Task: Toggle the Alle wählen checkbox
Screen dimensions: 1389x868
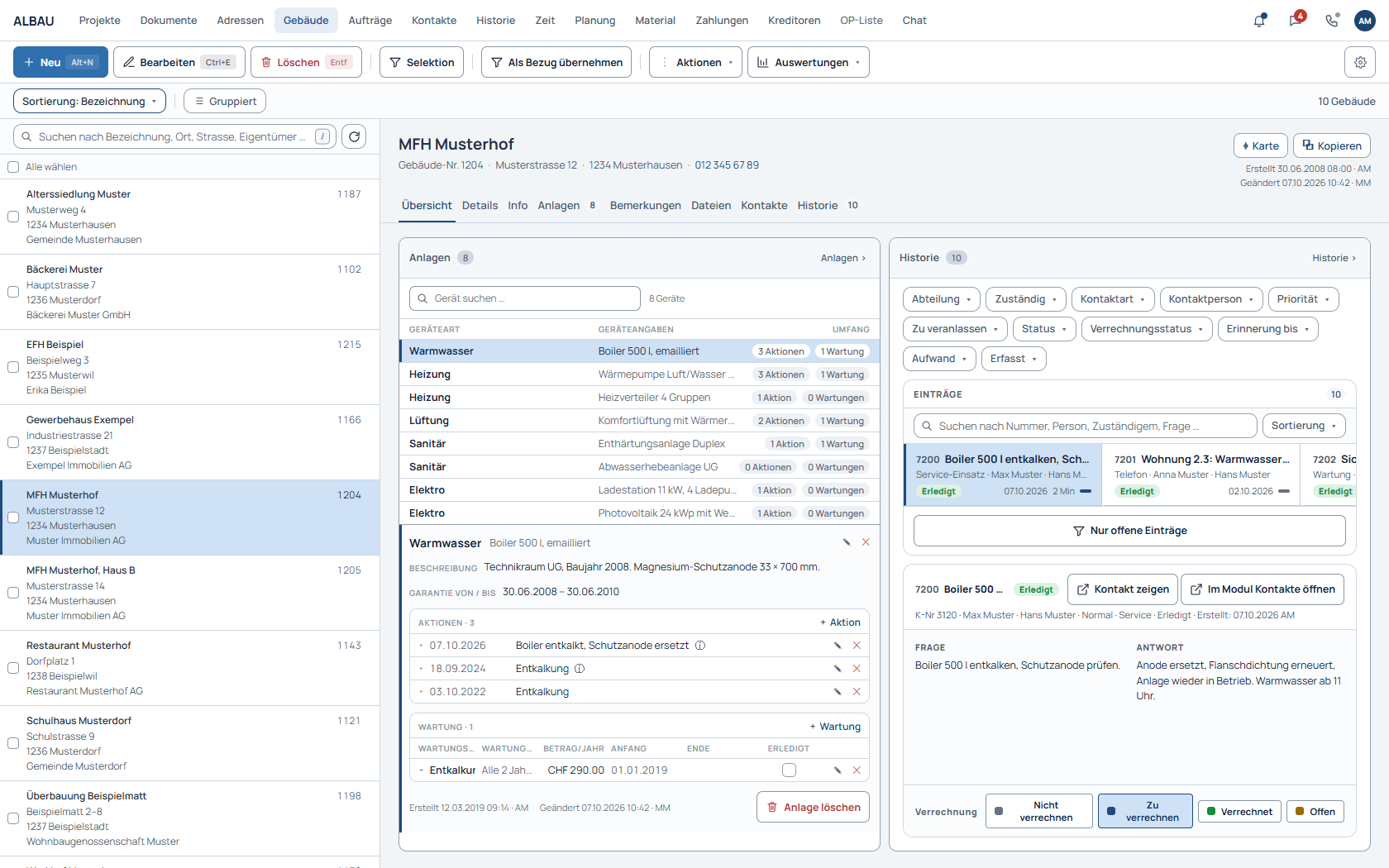Action: (13, 167)
